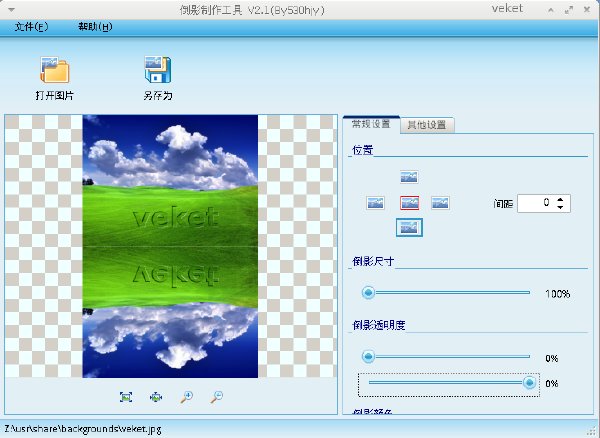Switch to the 其他设置 tab
Screen dimensions: 600x438
click(x=427, y=125)
